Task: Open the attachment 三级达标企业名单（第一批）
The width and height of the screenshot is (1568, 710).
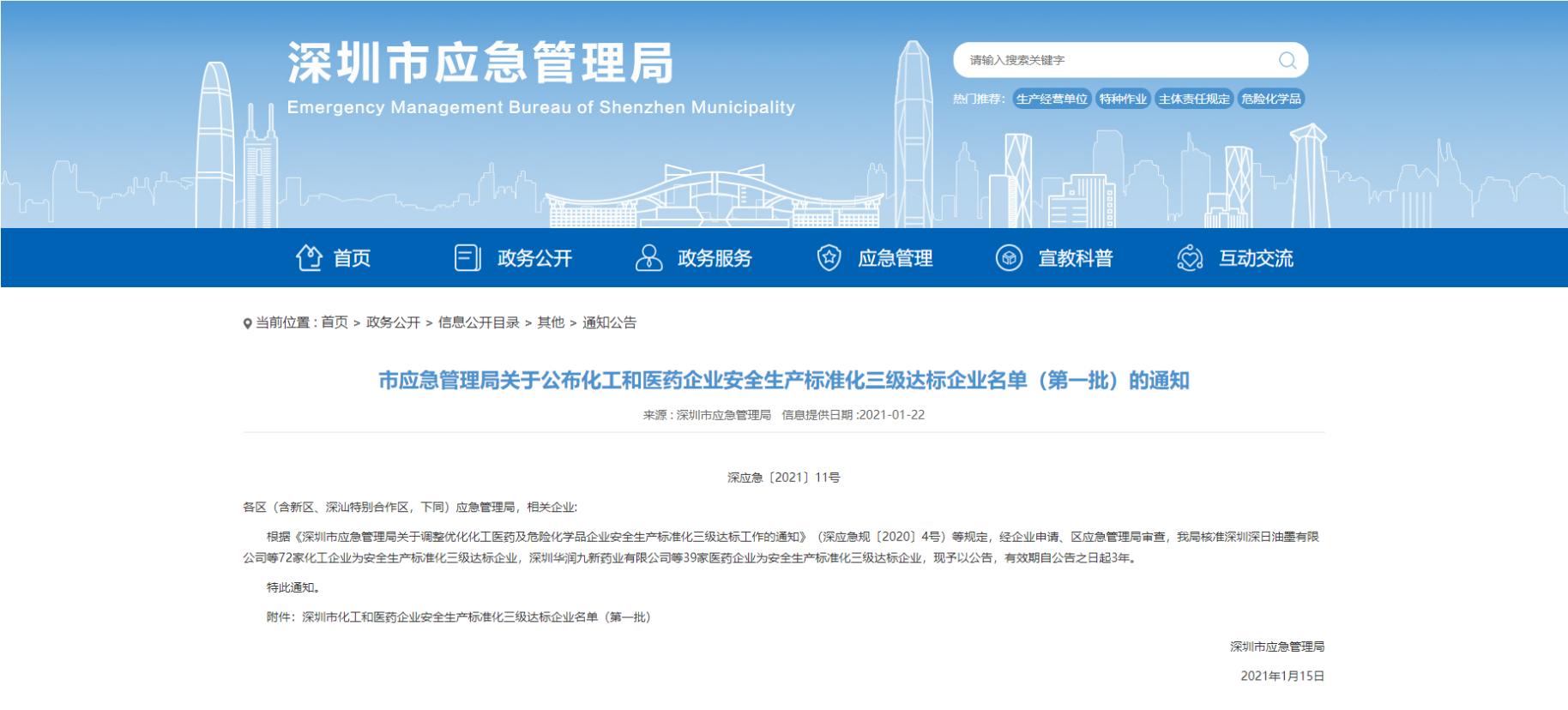Action: tap(476, 617)
